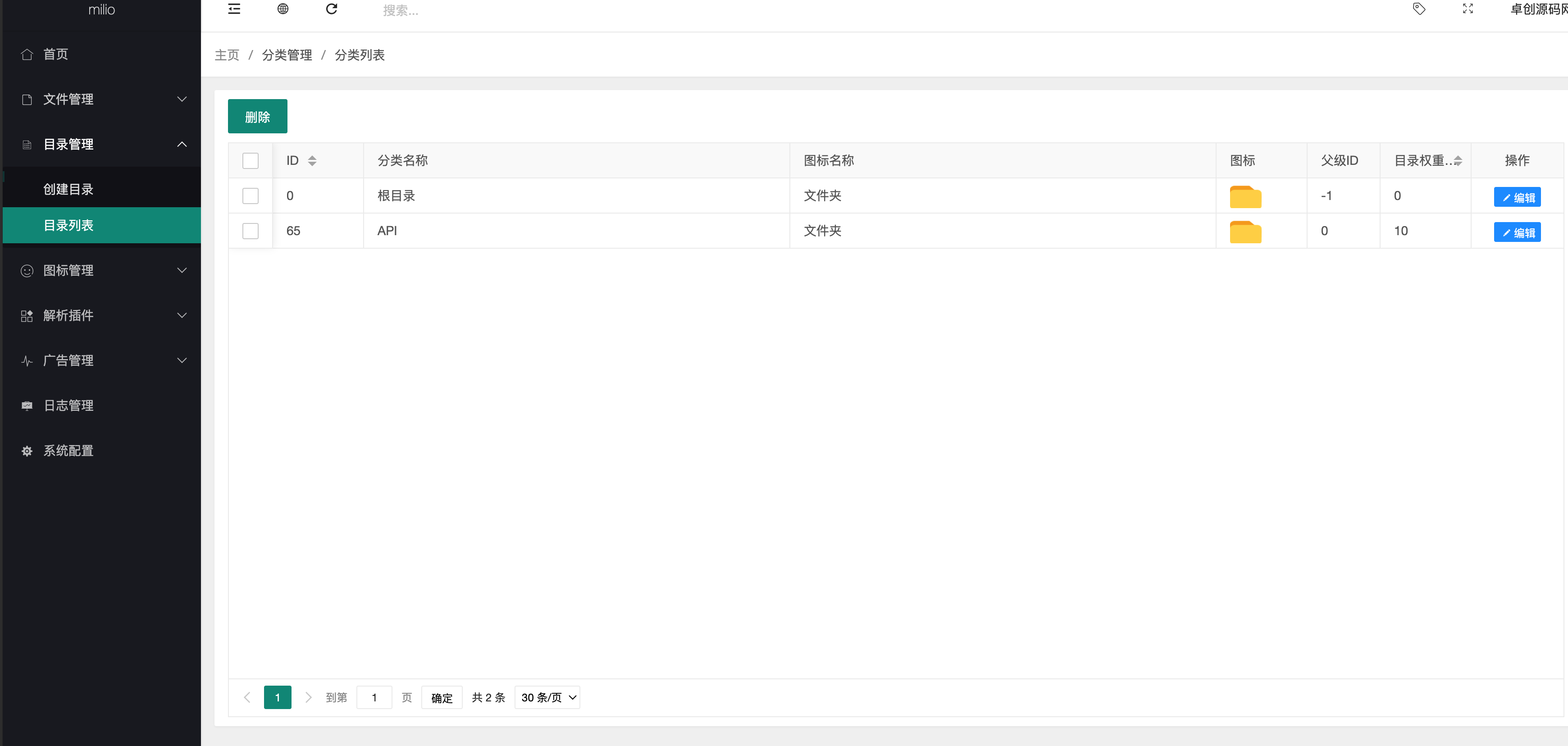Screen dimensions: 1568x746
Task: Click 编辑 button for 根目录 row
Action: tap(1518, 197)
